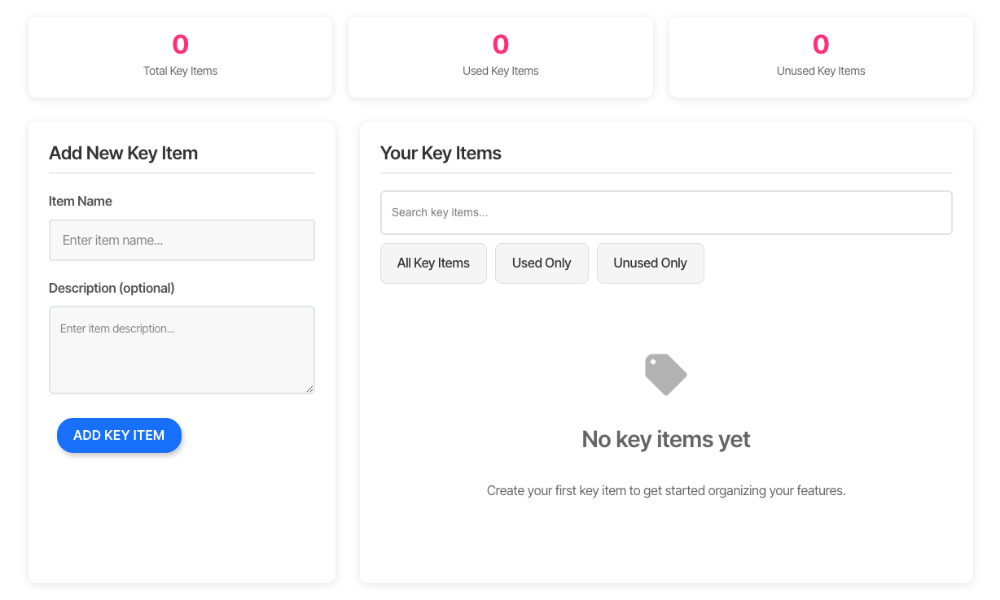Image resolution: width=1000 pixels, height=600 pixels.
Task: Click the create your first key item hint text
Action: pos(666,490)
